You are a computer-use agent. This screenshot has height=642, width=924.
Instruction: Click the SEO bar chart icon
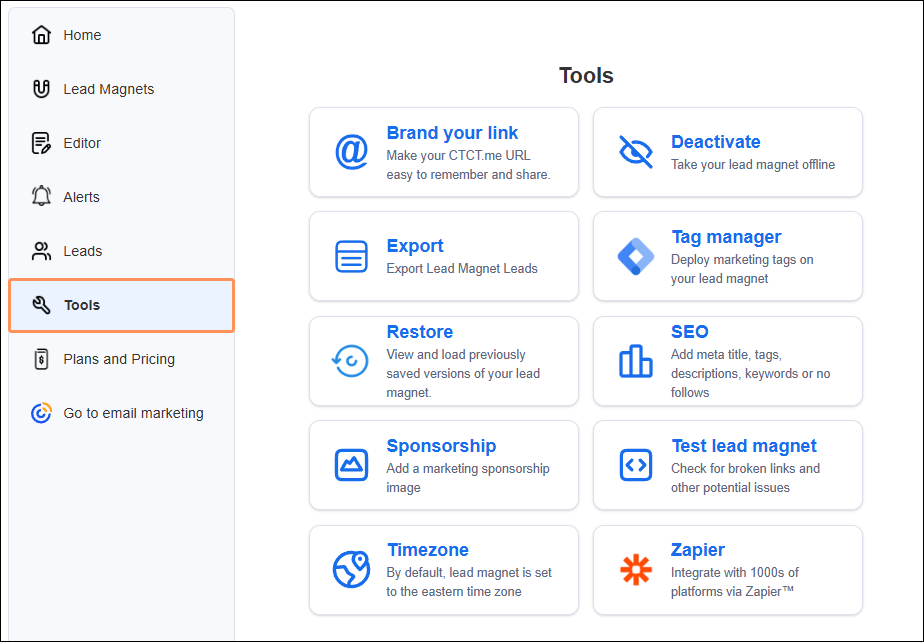[635, 361]
